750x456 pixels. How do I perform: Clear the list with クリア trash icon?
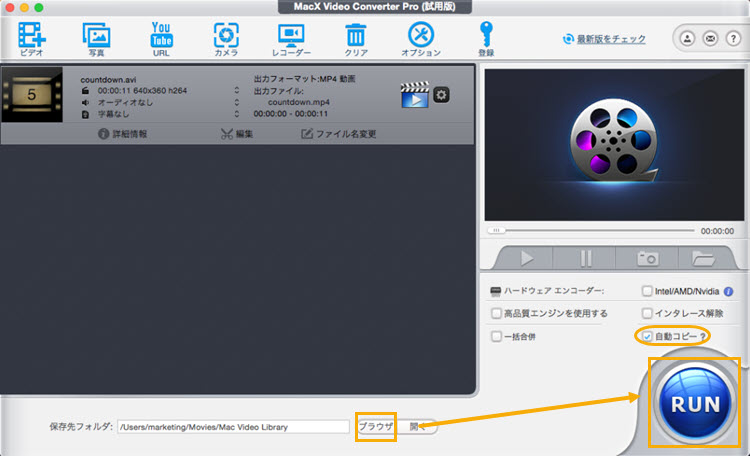(356, 39)
